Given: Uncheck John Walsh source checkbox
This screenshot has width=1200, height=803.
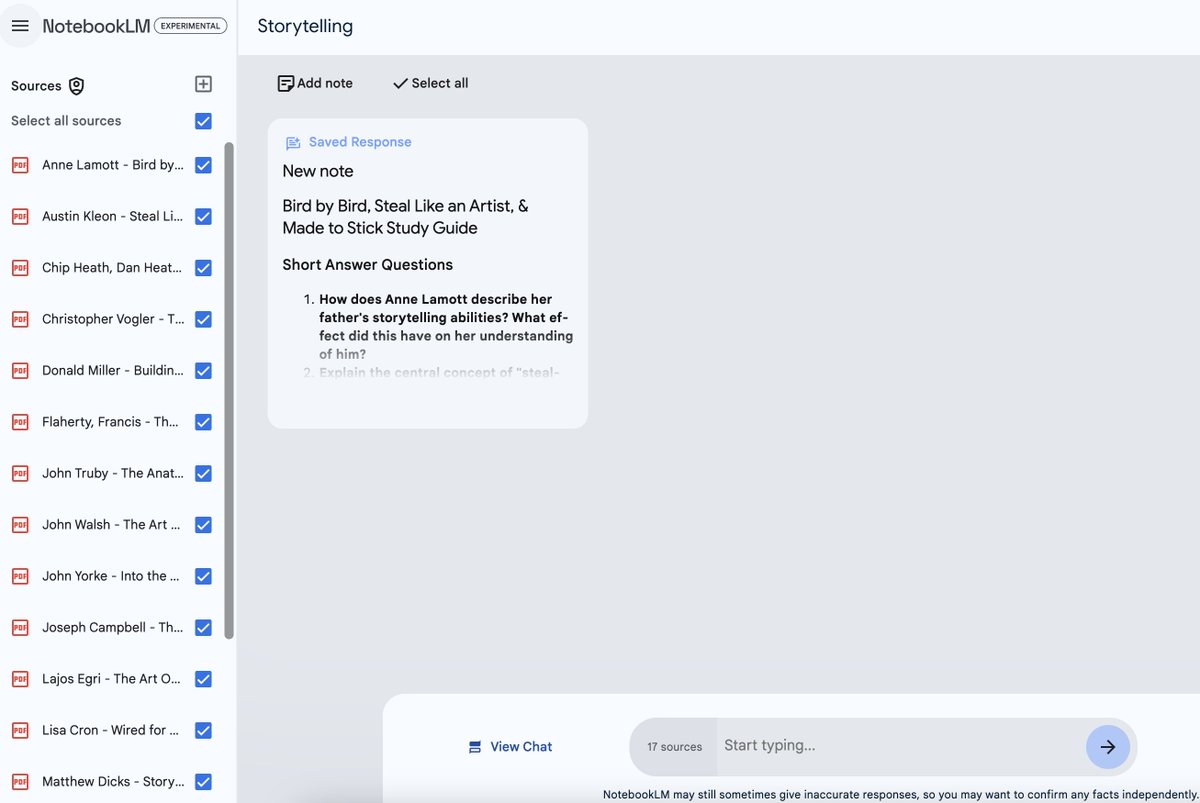Looking at the screenshot, I should coord(203,525).
